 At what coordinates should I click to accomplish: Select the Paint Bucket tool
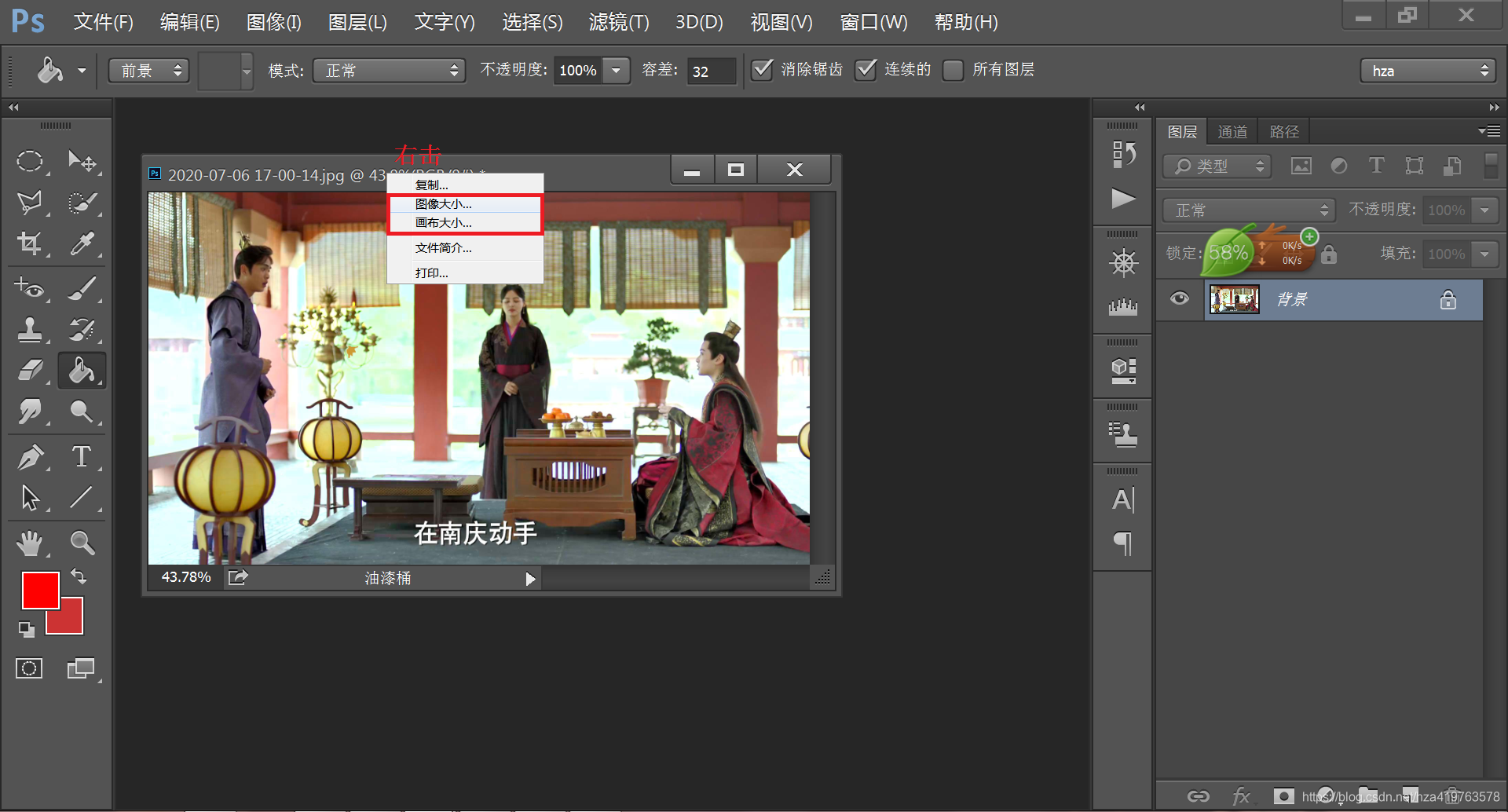coord(82,370)
